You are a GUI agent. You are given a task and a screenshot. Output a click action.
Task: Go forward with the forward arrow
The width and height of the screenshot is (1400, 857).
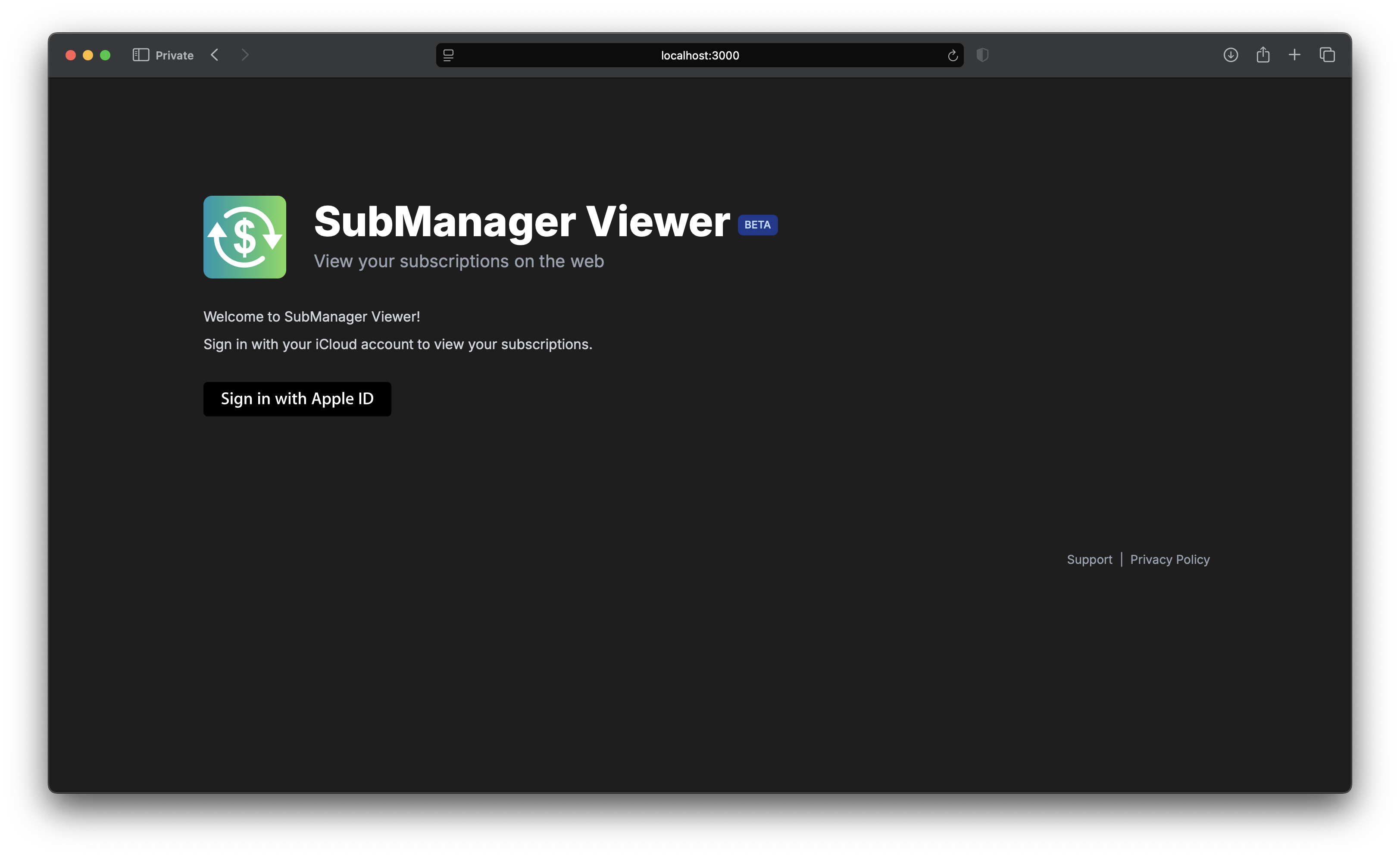[x=245, y=55]
